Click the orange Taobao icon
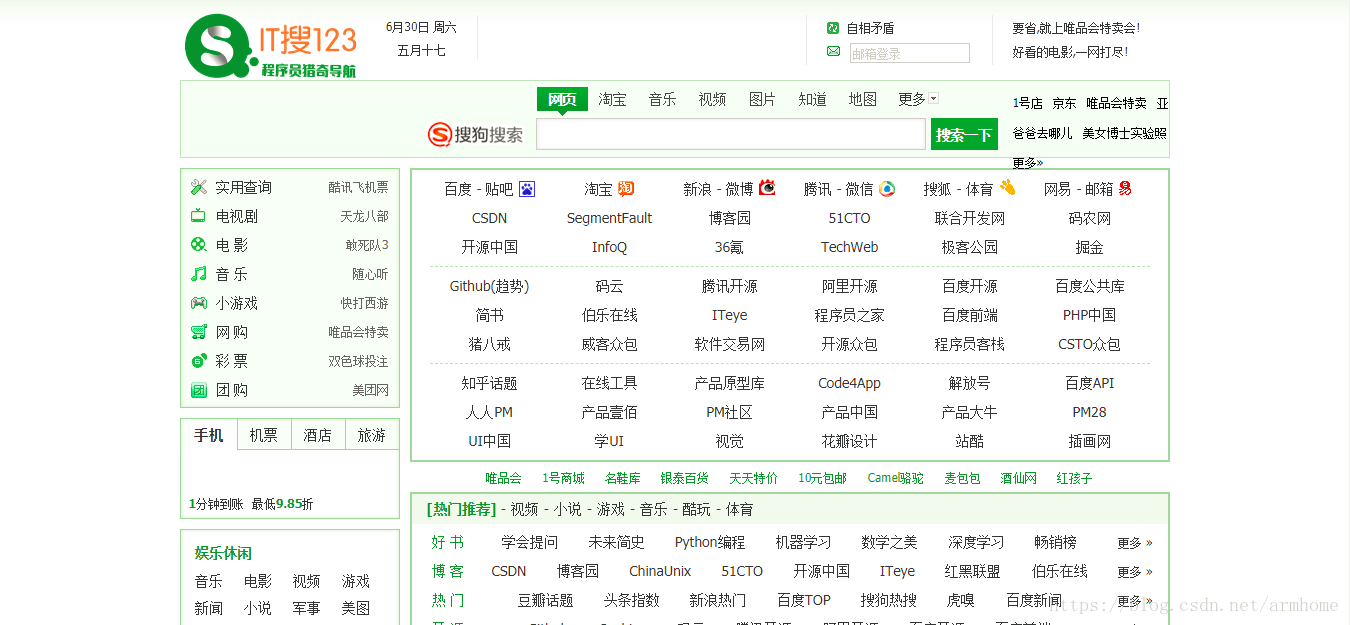 (x=626, y=188)
